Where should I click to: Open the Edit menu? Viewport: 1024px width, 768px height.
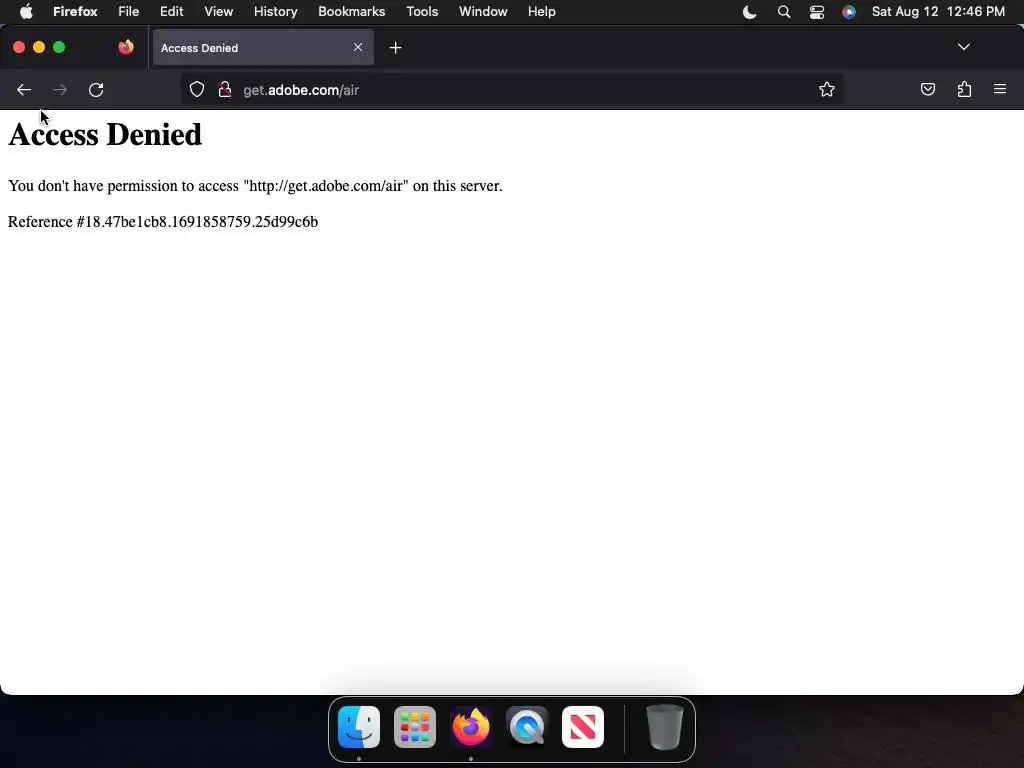click(x=172, y=11)
